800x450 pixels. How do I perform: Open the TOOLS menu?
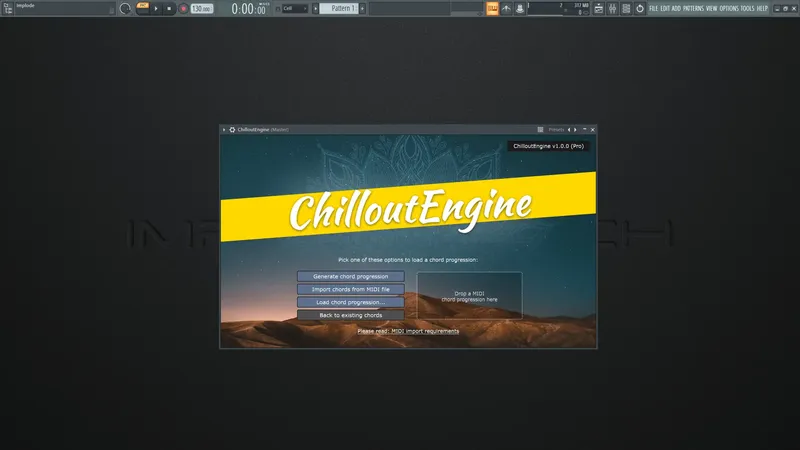click(x=747, y=9)
